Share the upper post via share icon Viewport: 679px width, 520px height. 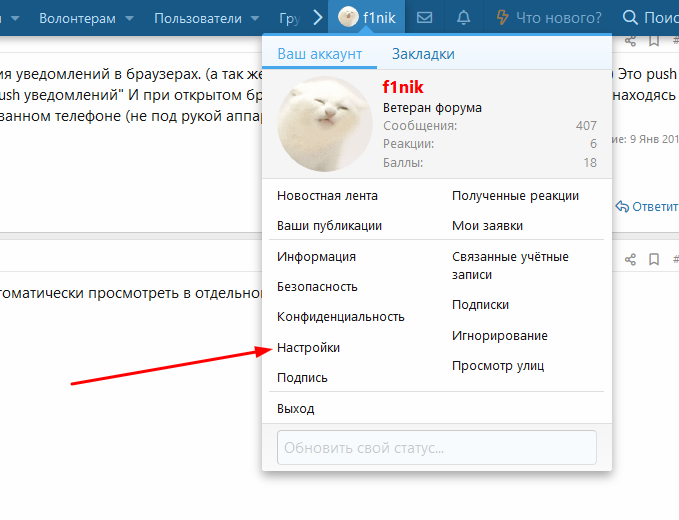[x=630, y=41]
